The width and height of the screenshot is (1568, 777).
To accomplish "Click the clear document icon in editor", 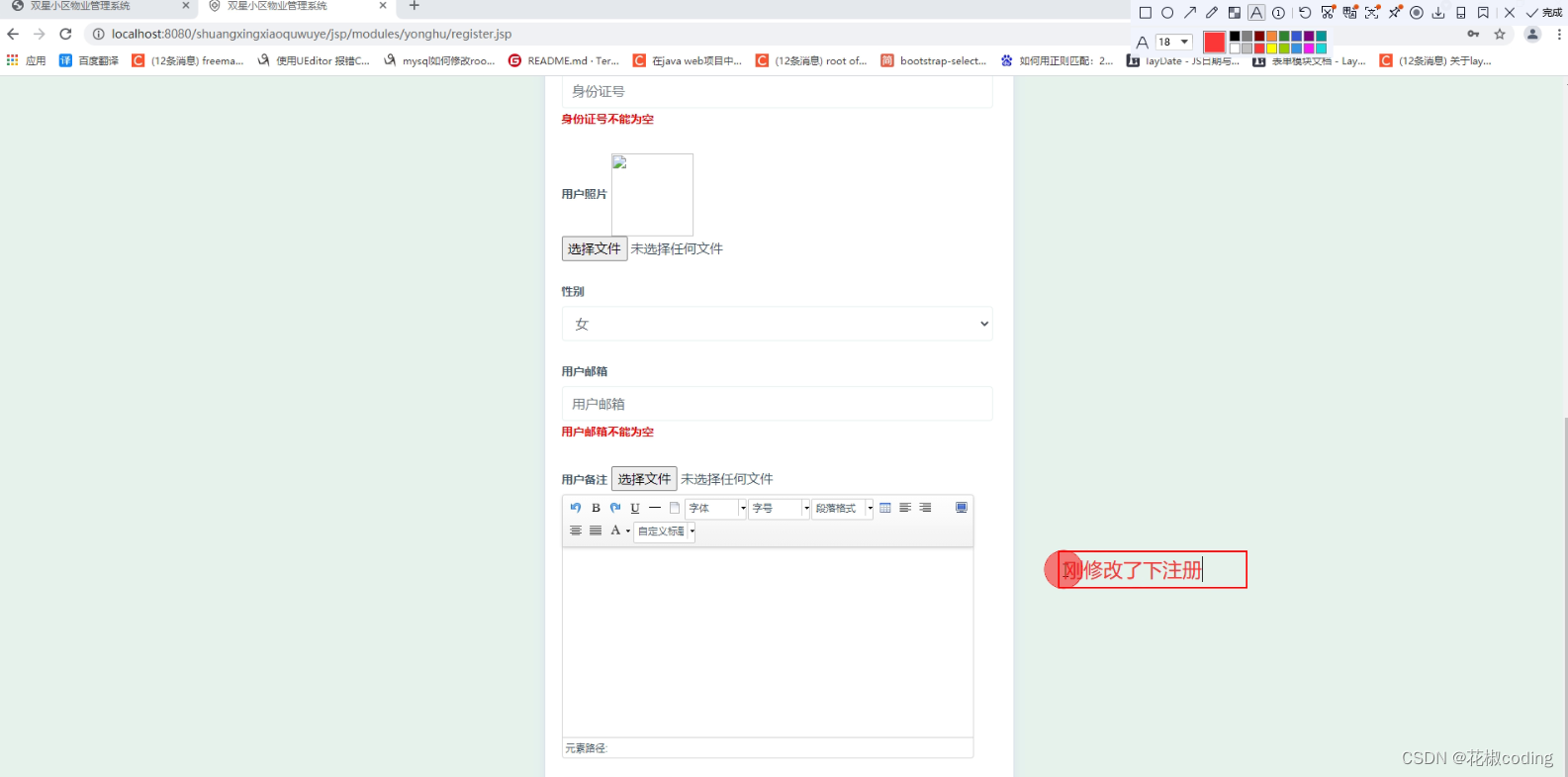I will (x=675, y=508).
